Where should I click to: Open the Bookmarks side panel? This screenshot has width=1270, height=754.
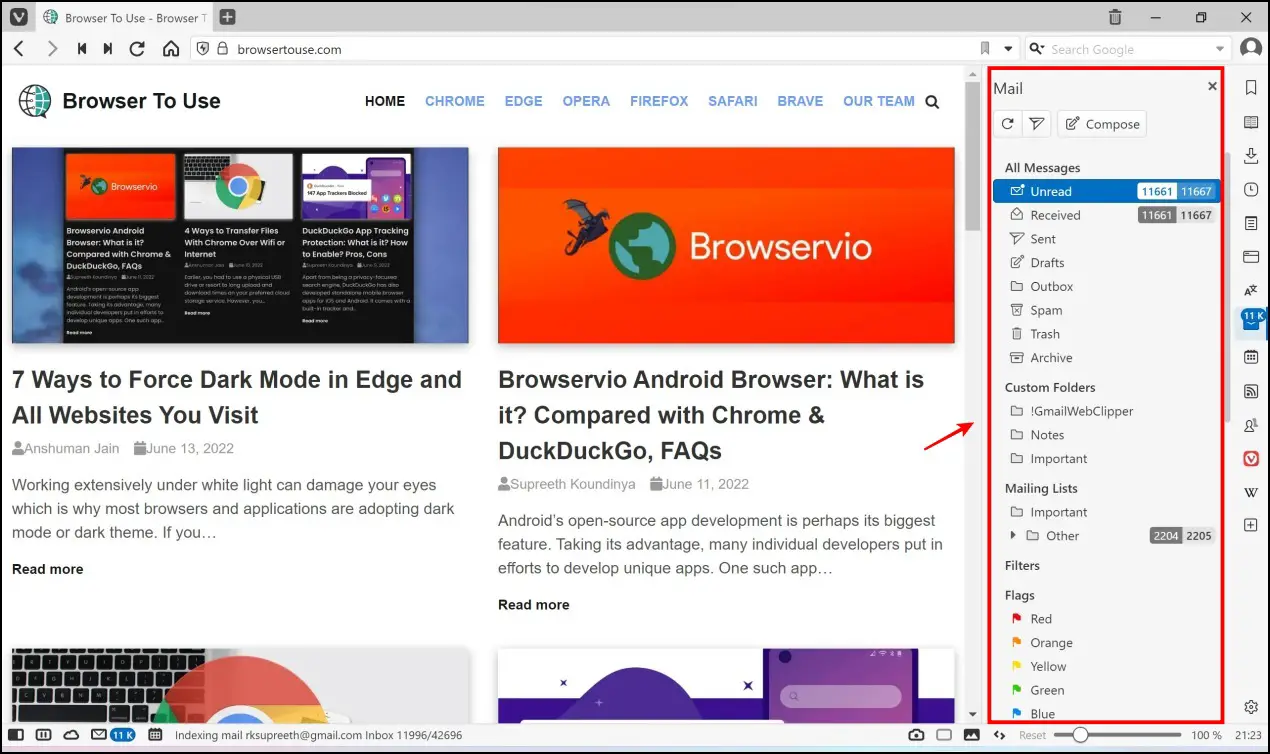[x=1251, y=88]
